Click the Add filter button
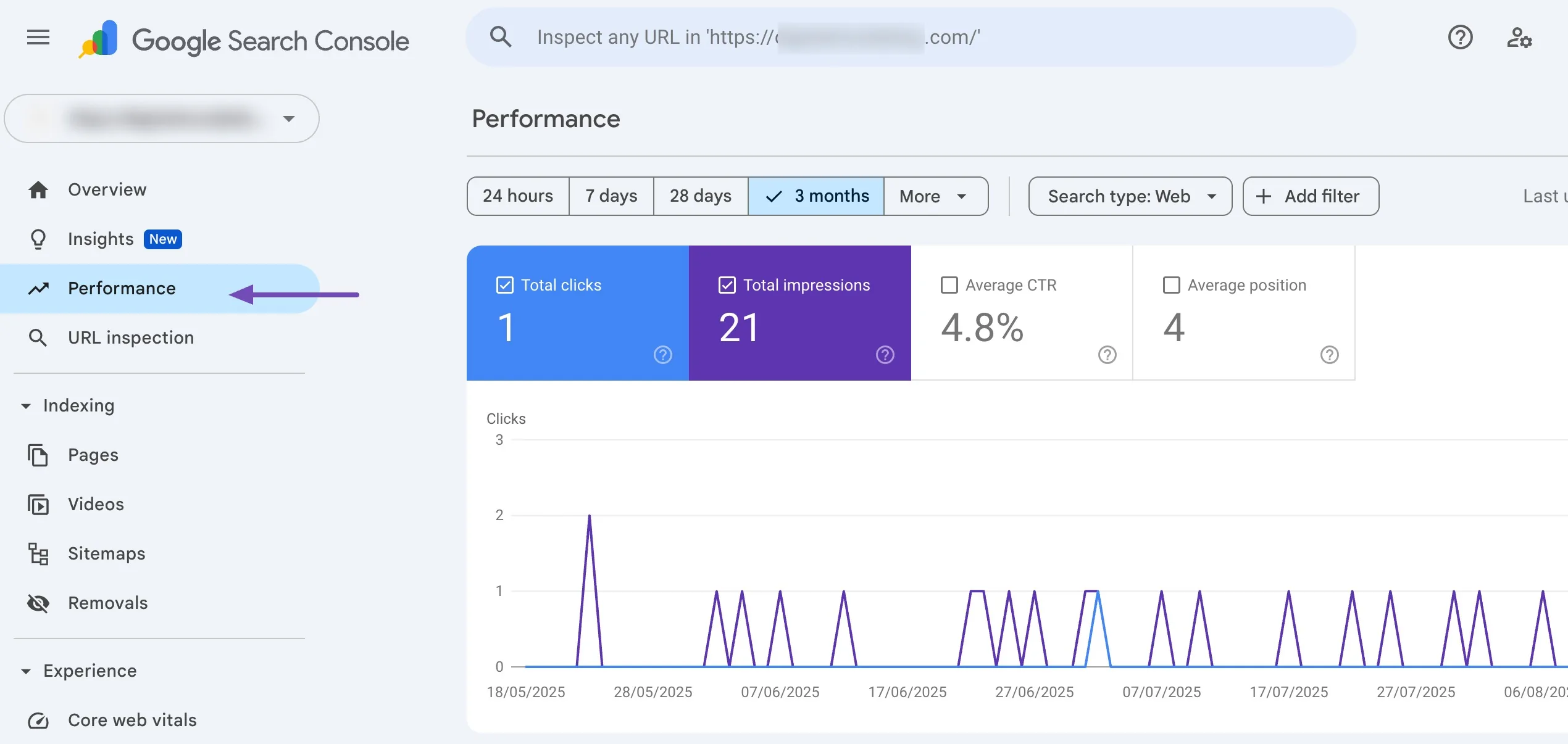This screenshot has width=1568, height=744. point(1310,196)
